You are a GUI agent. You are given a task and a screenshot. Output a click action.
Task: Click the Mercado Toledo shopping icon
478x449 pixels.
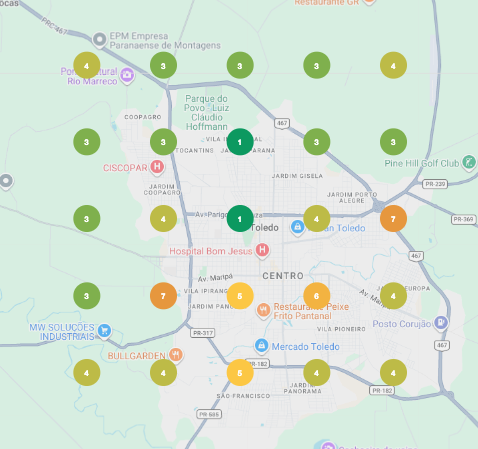(x=262, y=346)
